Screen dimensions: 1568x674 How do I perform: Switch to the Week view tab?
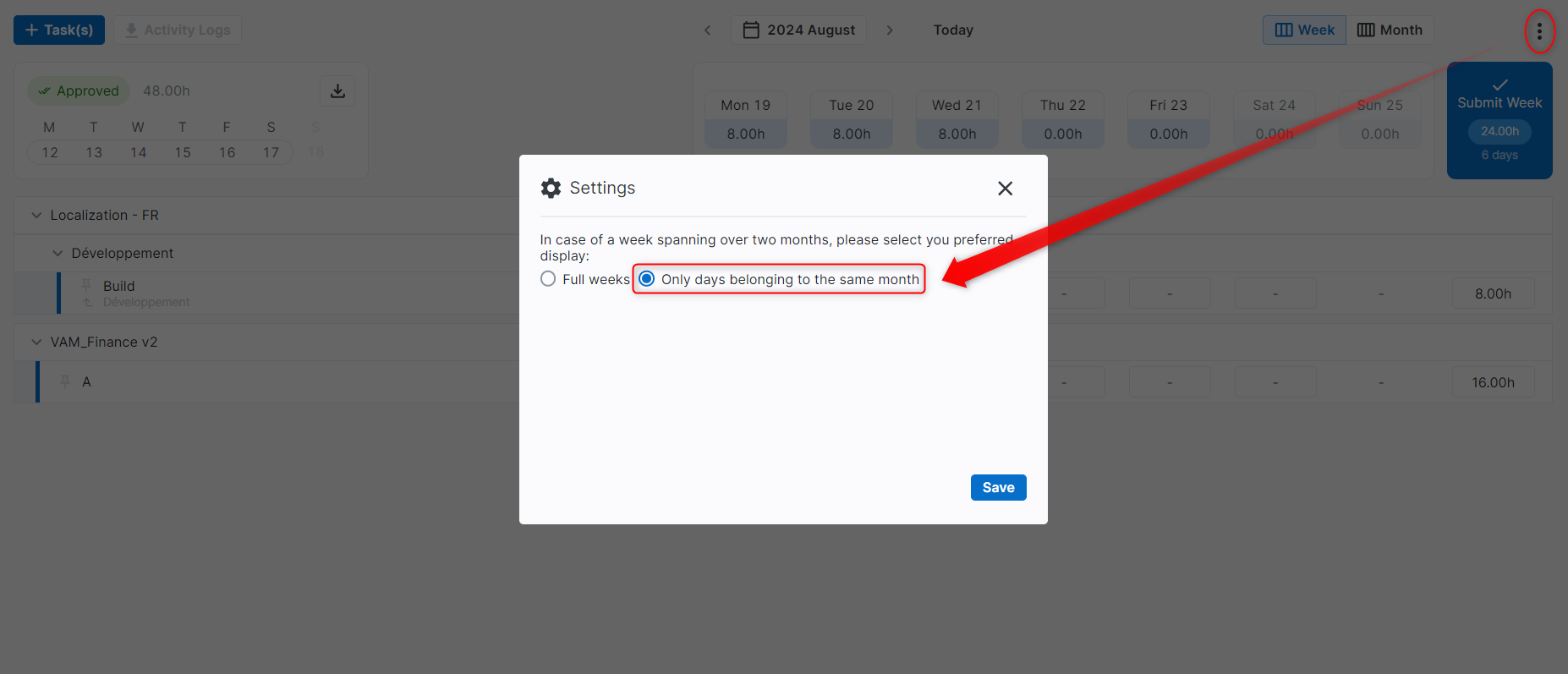[x=1304, y=30]
